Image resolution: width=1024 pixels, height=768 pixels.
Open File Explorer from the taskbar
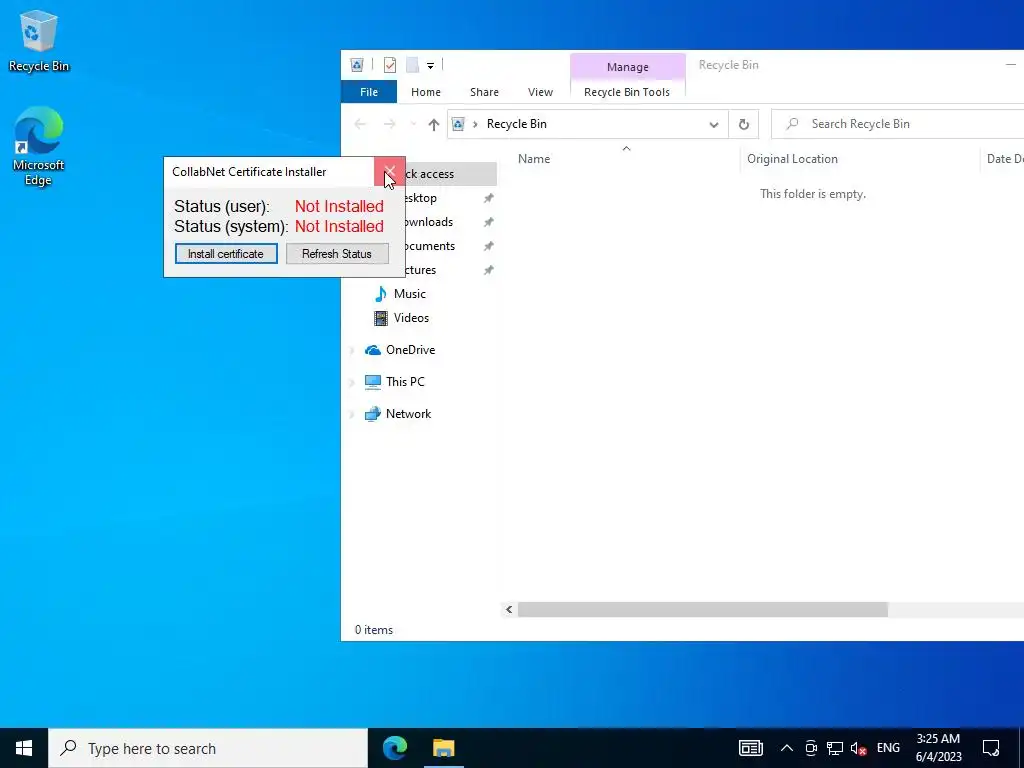tap(443, 748)
